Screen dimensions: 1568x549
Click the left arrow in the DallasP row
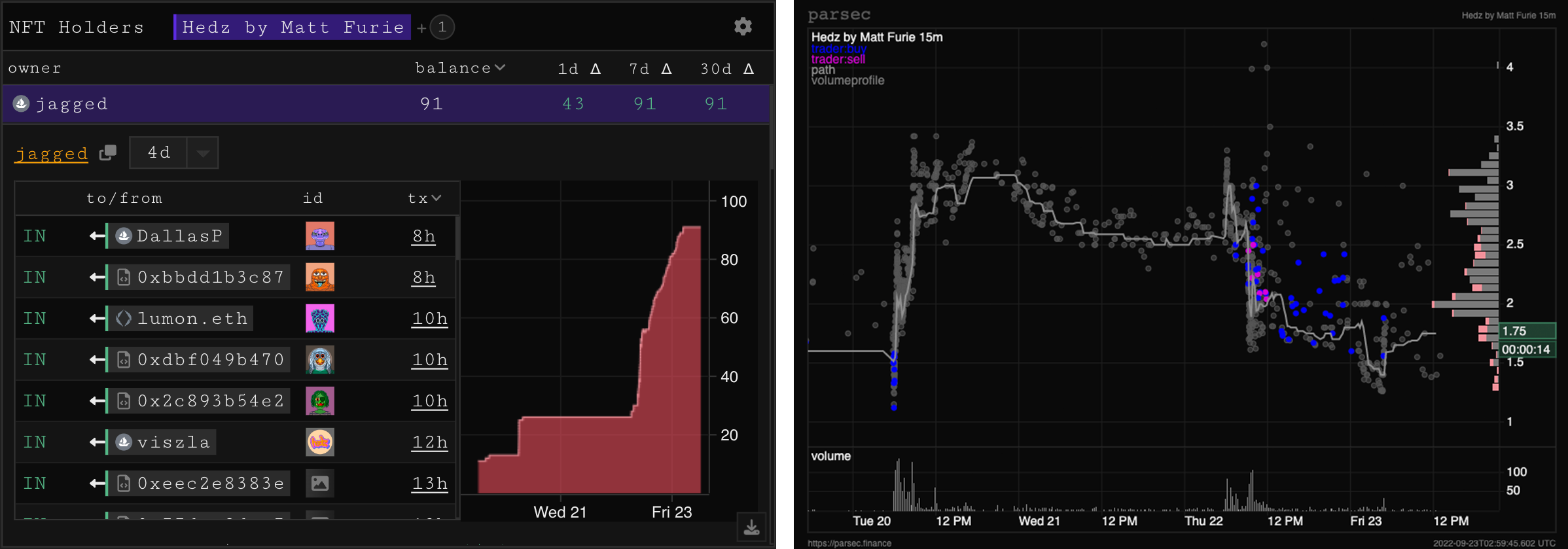pyautogui.click(x=98, y=236)
